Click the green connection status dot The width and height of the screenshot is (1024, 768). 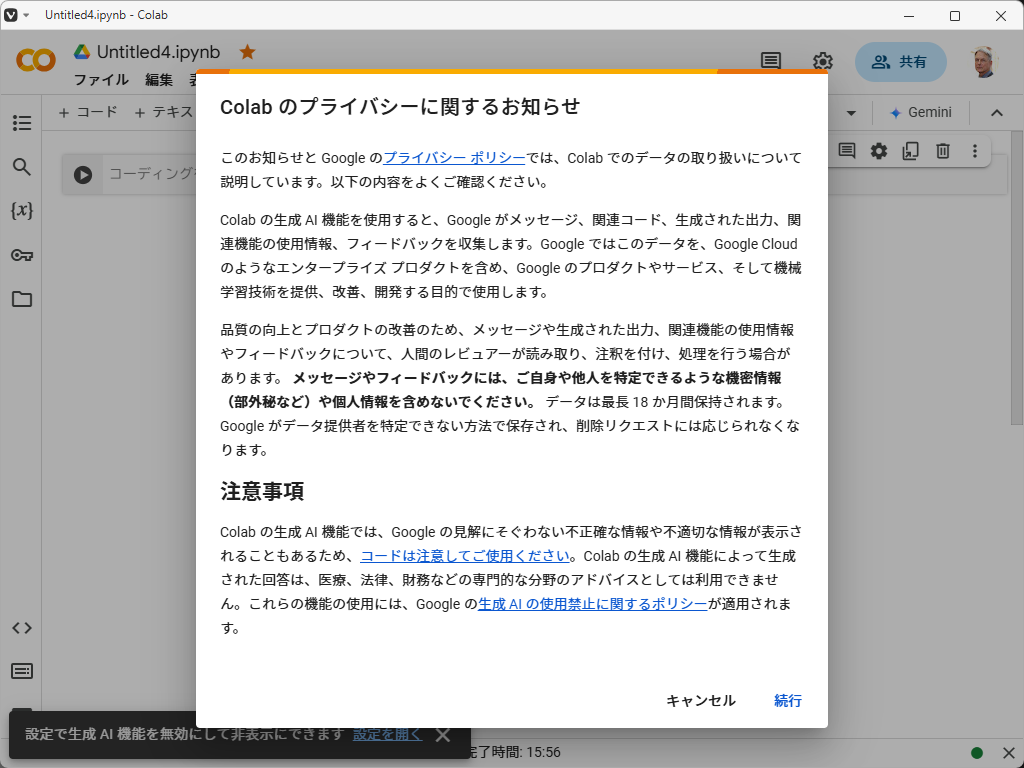coord(977,753)
